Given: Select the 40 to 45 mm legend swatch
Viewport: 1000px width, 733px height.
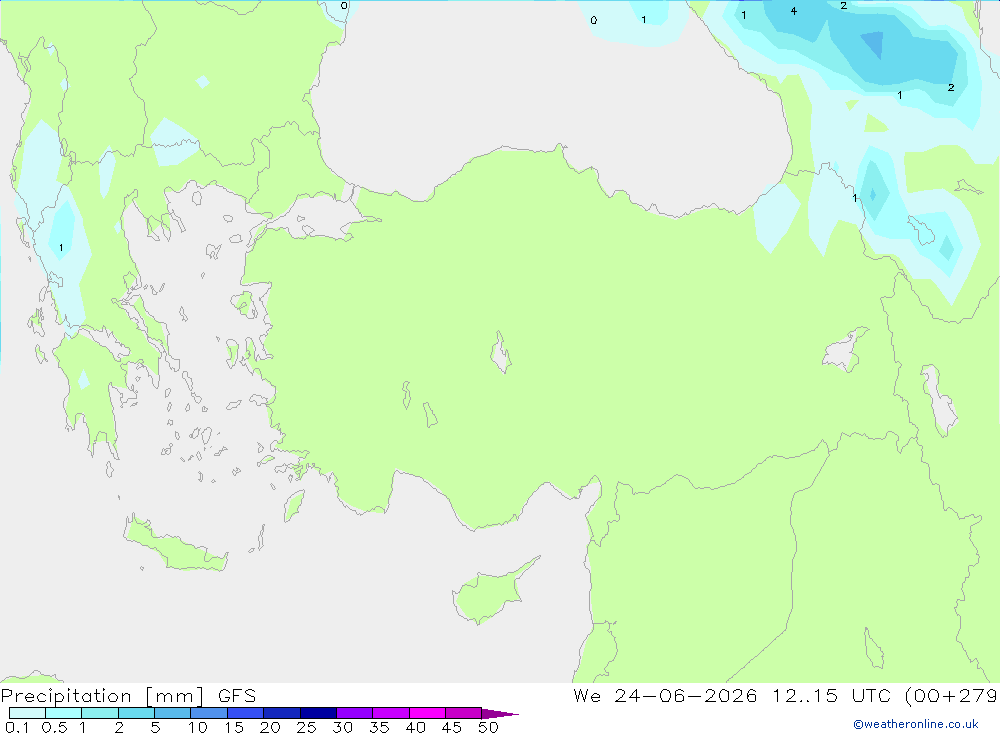Looking at the screenshot, I should [427, 713].
